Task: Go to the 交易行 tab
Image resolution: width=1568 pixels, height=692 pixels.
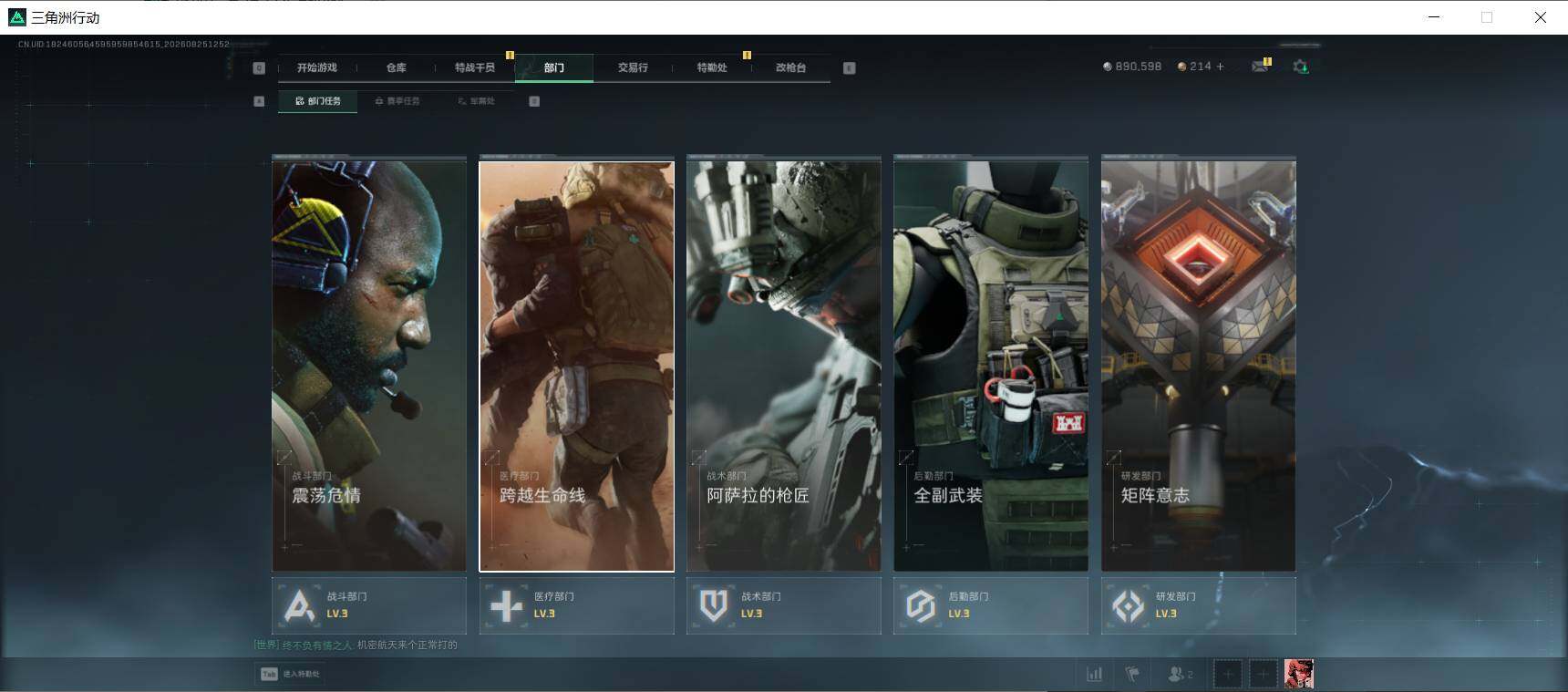Action: click(x=633, y=67)
